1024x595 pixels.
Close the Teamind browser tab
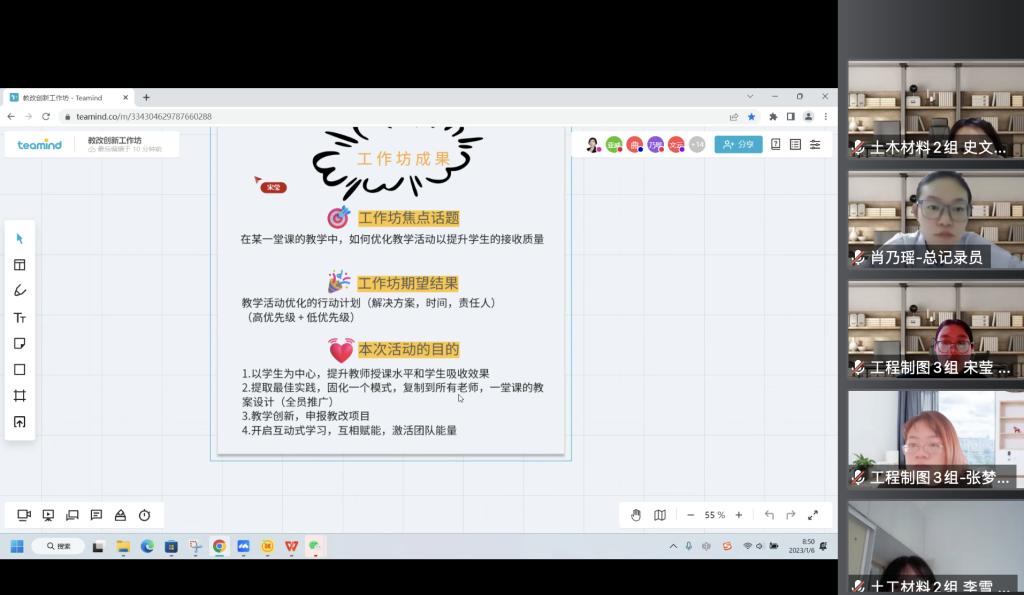pos(125,97)
